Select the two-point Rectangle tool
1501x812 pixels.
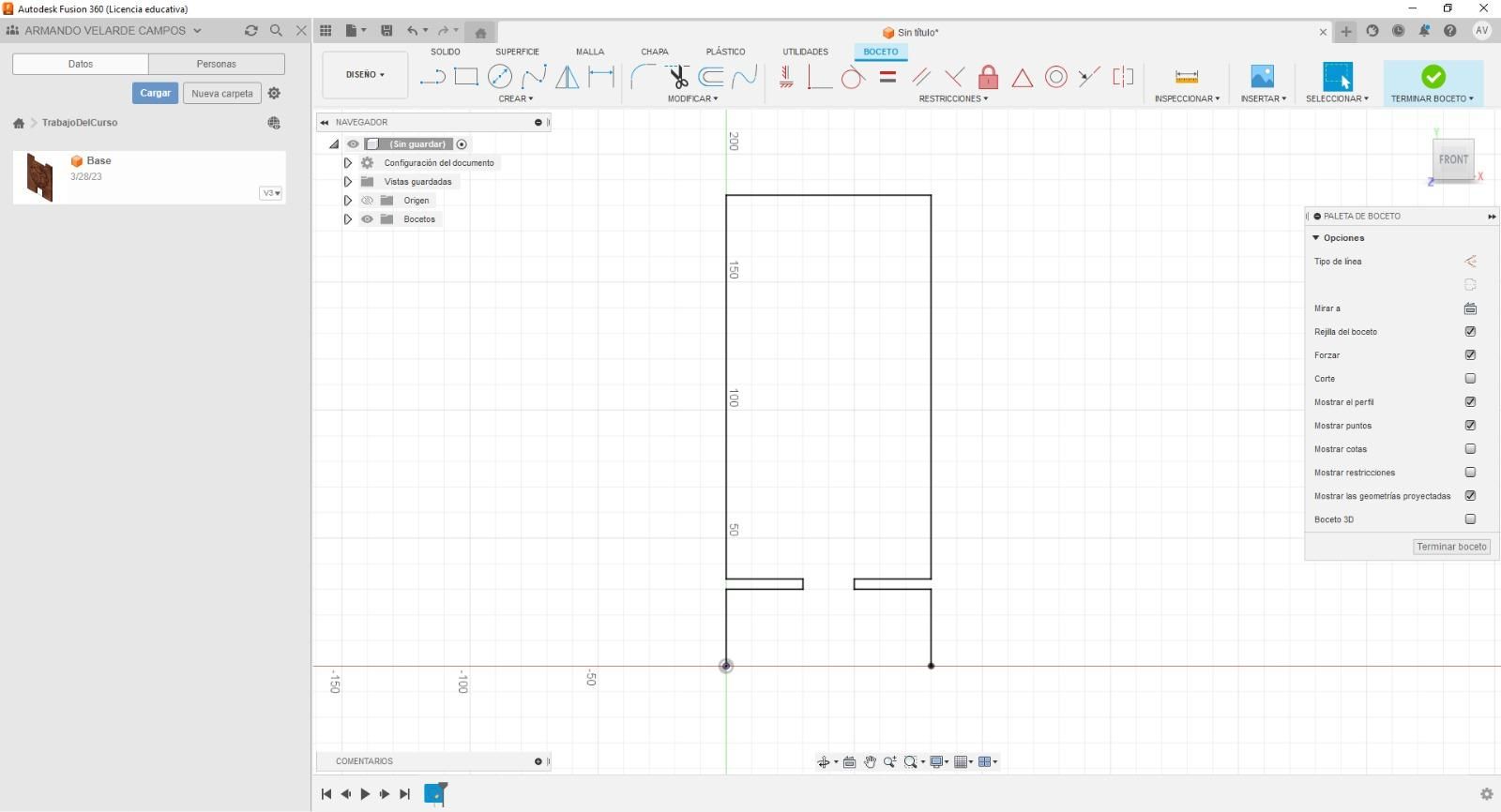[x=466, y=77]
